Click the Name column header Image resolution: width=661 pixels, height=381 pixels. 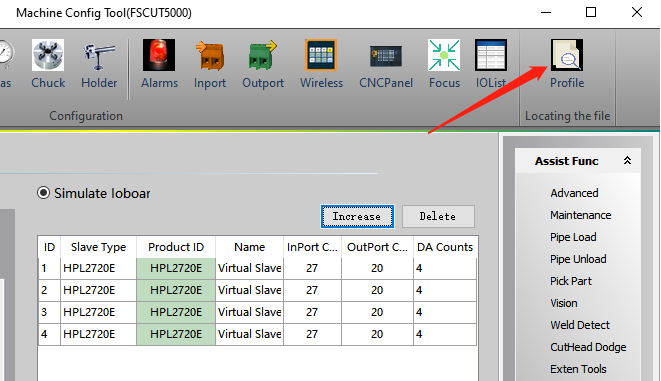[x=250, y=247]
